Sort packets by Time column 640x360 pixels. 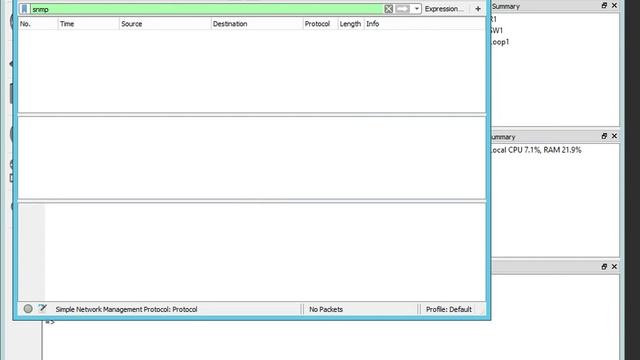(89, 24)
